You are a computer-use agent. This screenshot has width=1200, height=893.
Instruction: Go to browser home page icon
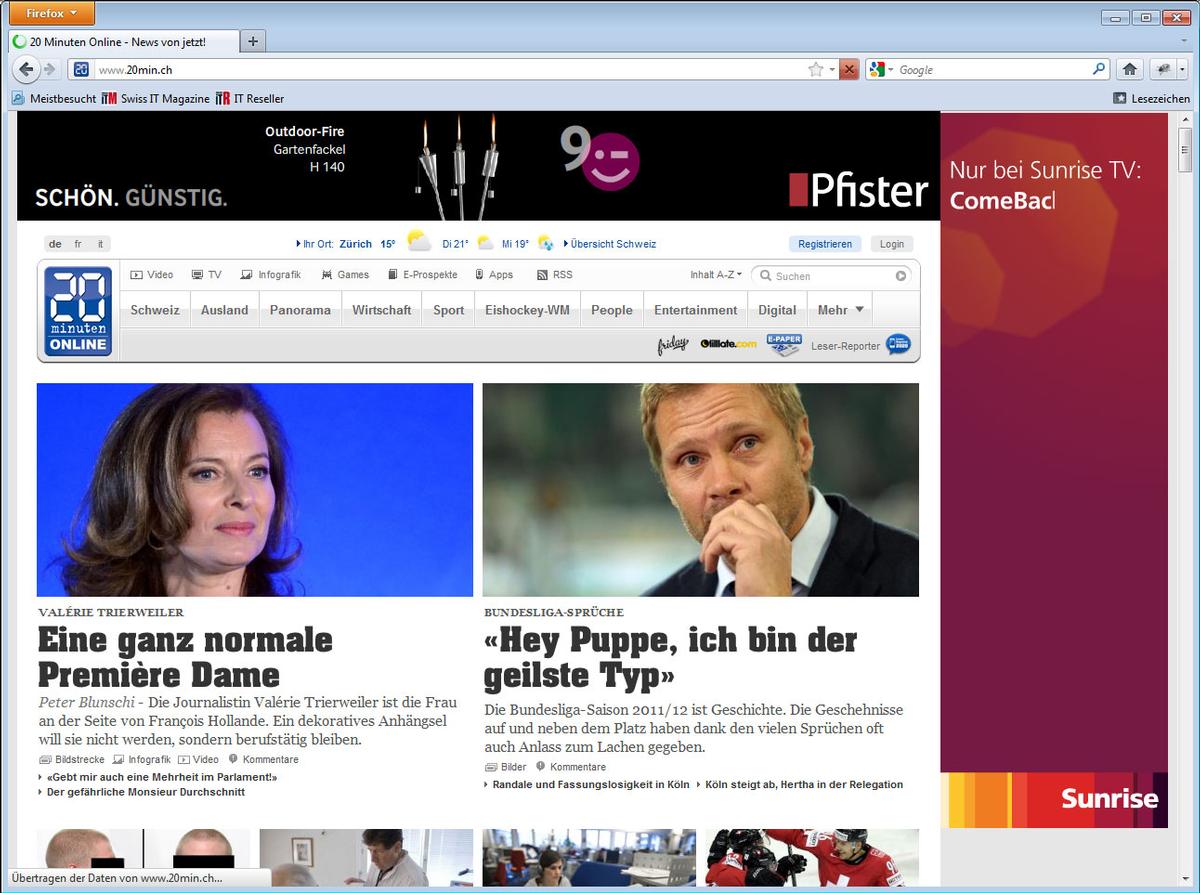click(1130, 69)
